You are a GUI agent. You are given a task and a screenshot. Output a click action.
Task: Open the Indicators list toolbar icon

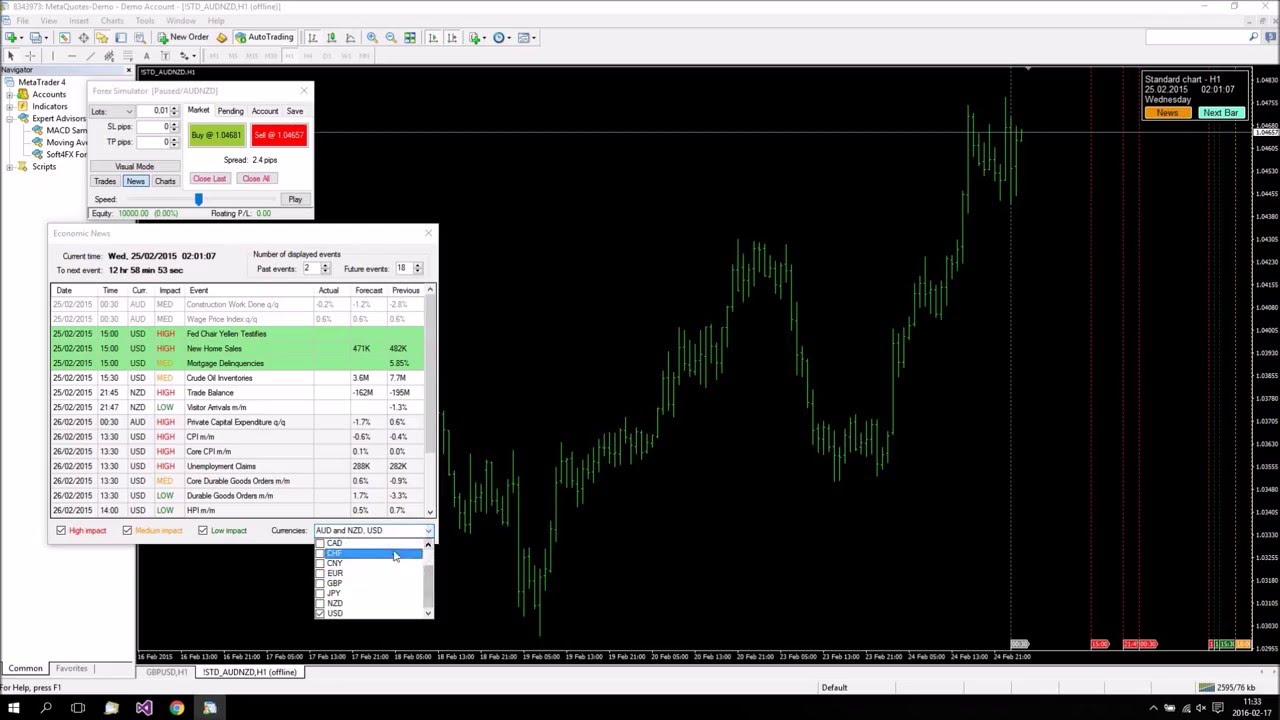tap(474, 37)
